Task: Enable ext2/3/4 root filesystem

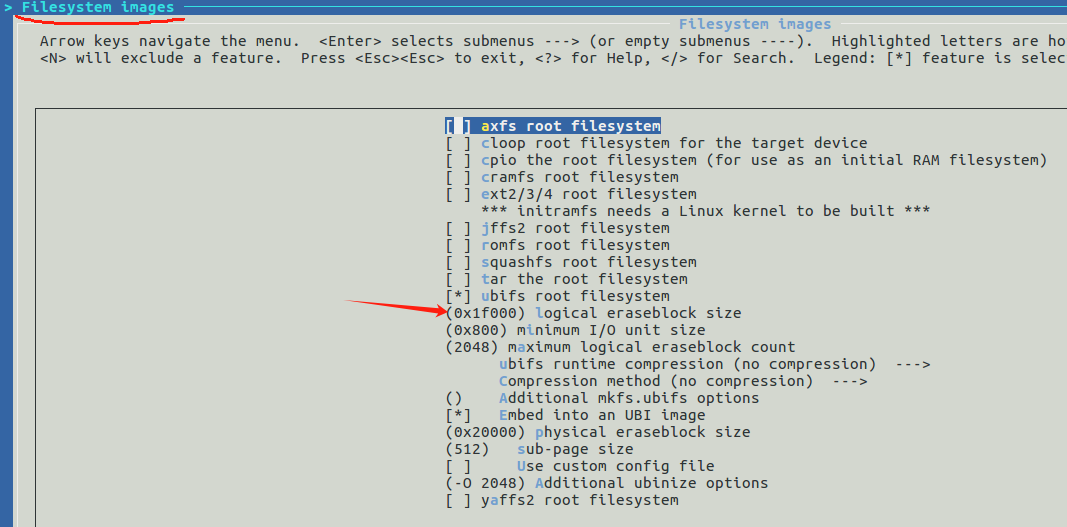Action: click(458, 194)
